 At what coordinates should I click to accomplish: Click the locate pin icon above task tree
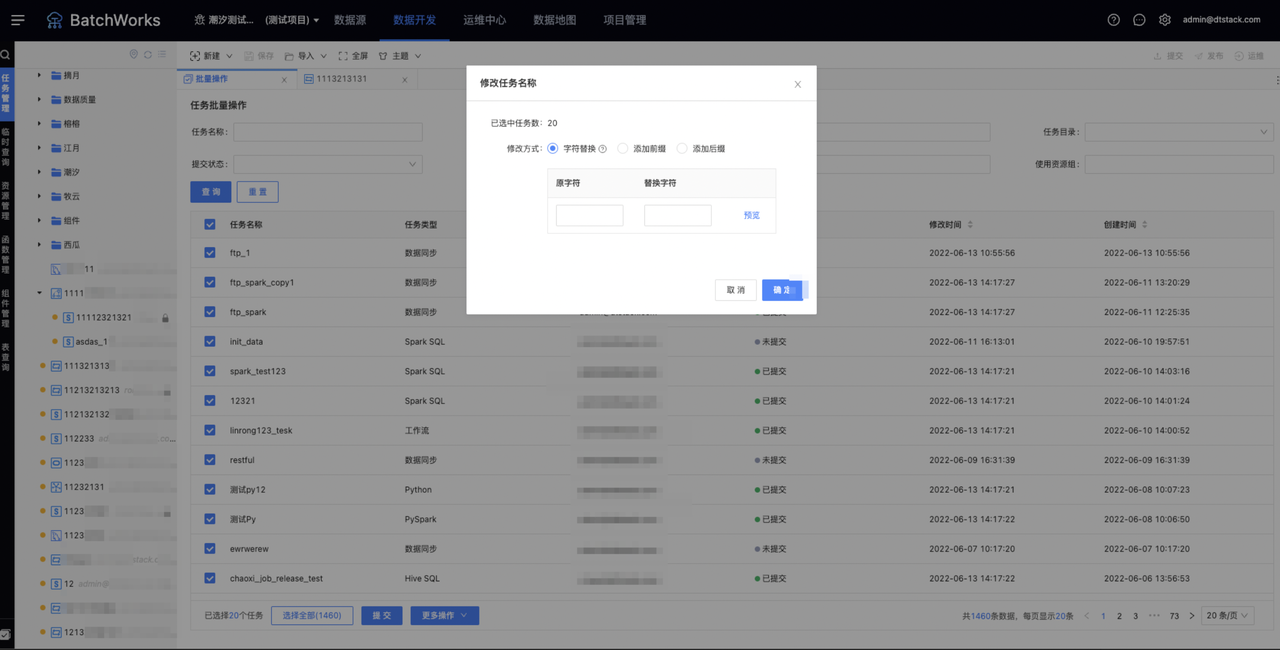click(x=134, y=55)
